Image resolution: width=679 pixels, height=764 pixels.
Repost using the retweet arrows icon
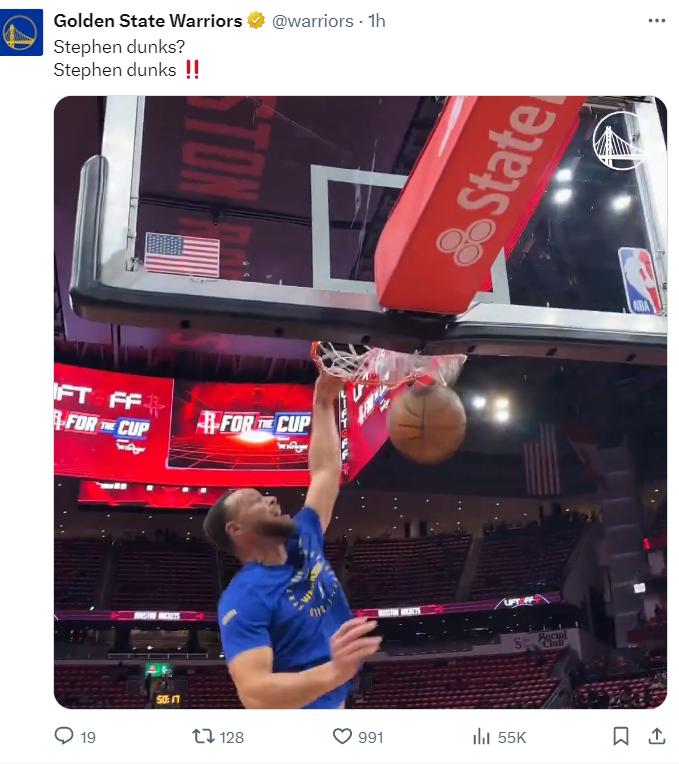tap(204, 736)
